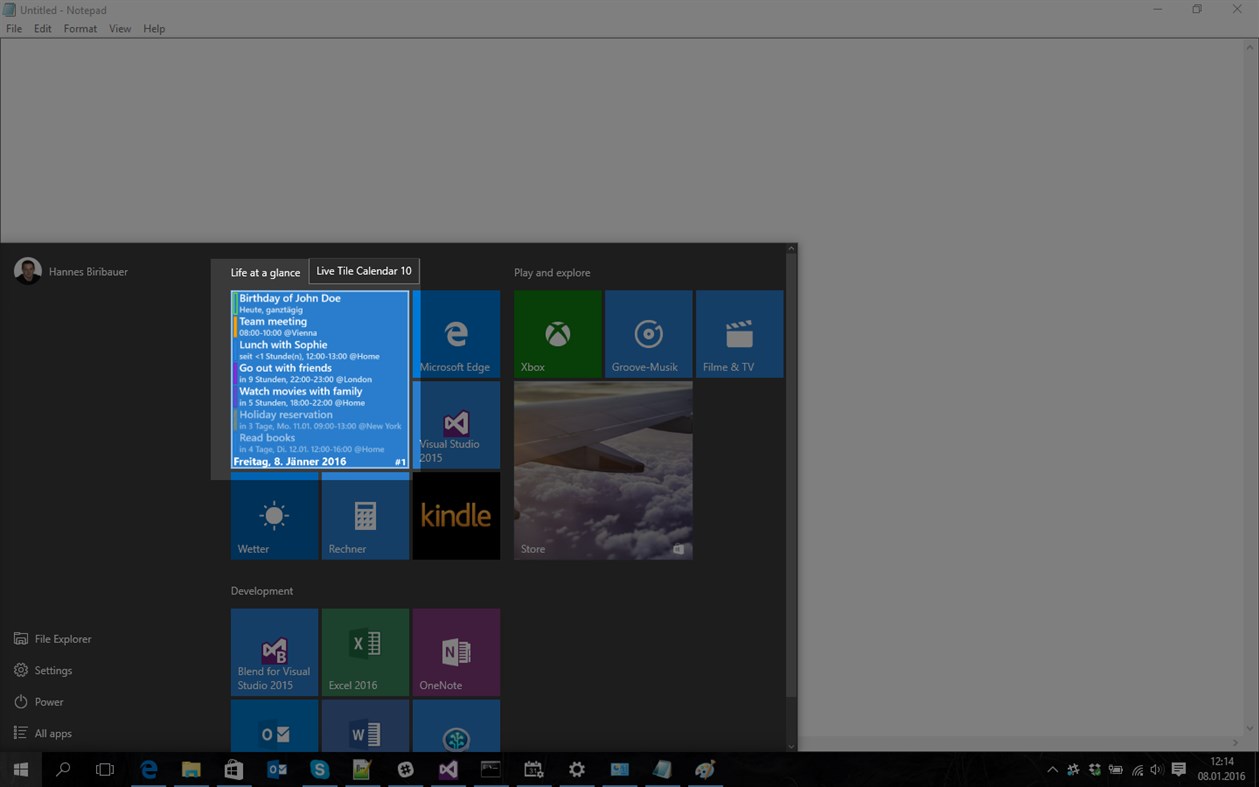1259x787 pixels.
Task: Open the Microsoft Edge tile
Action: pyautogui.click(x=457, y=334)
